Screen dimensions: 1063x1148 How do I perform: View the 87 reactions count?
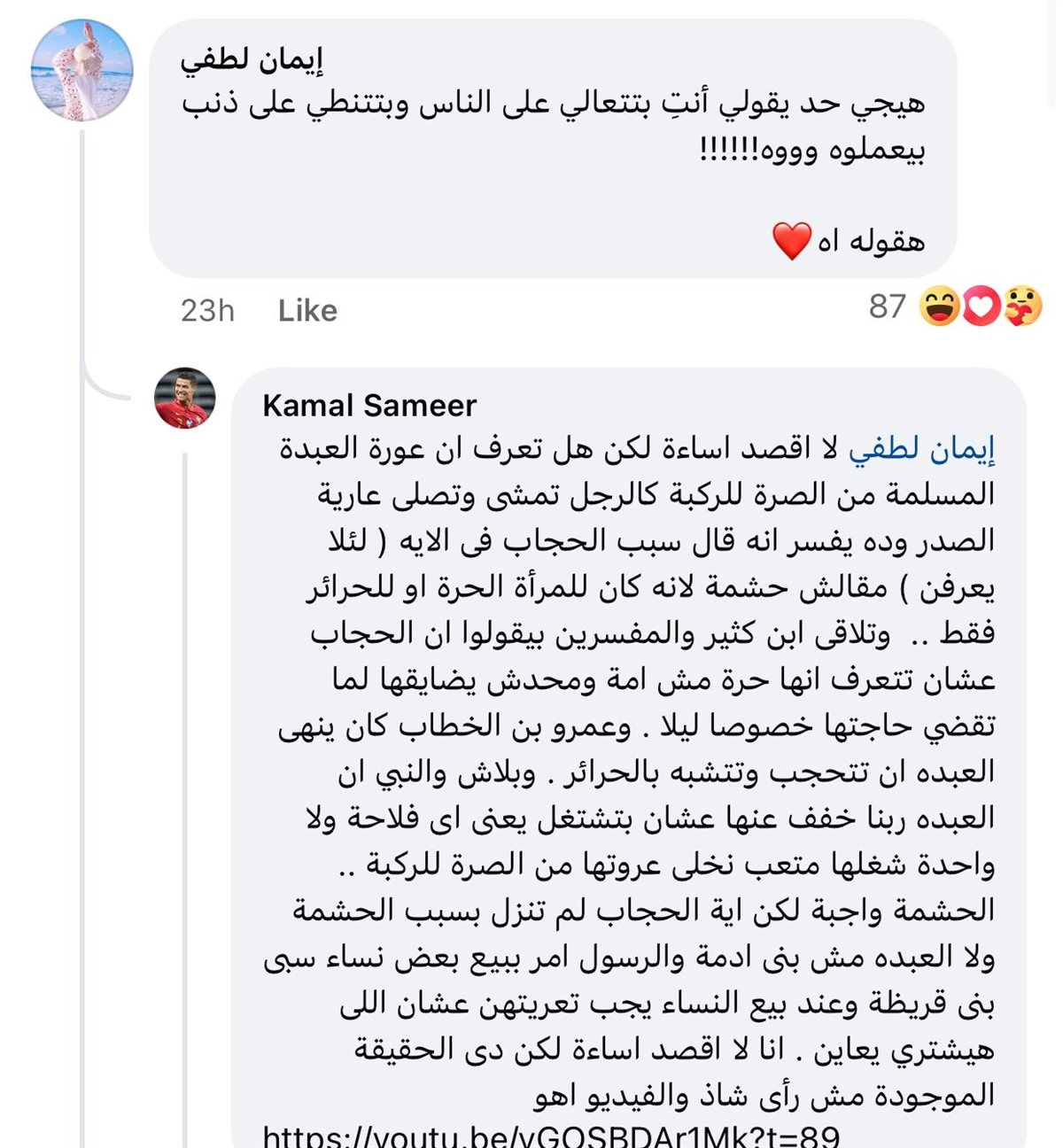887,306
